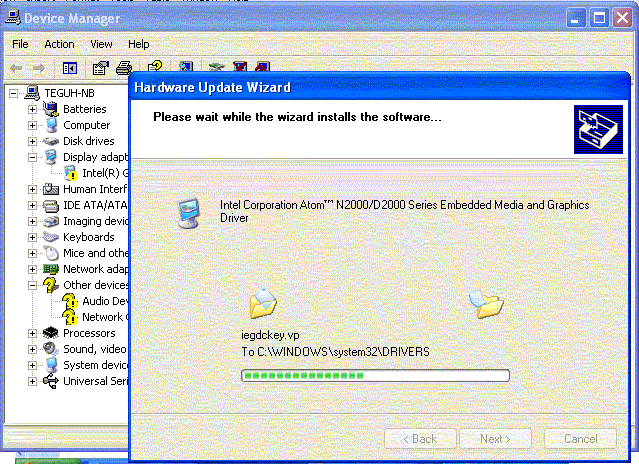Image resolution: width=639 pixels, height=464 pixels.
Task: Select the TEGUH-NB computer icon
Action: tap(32, 93)
